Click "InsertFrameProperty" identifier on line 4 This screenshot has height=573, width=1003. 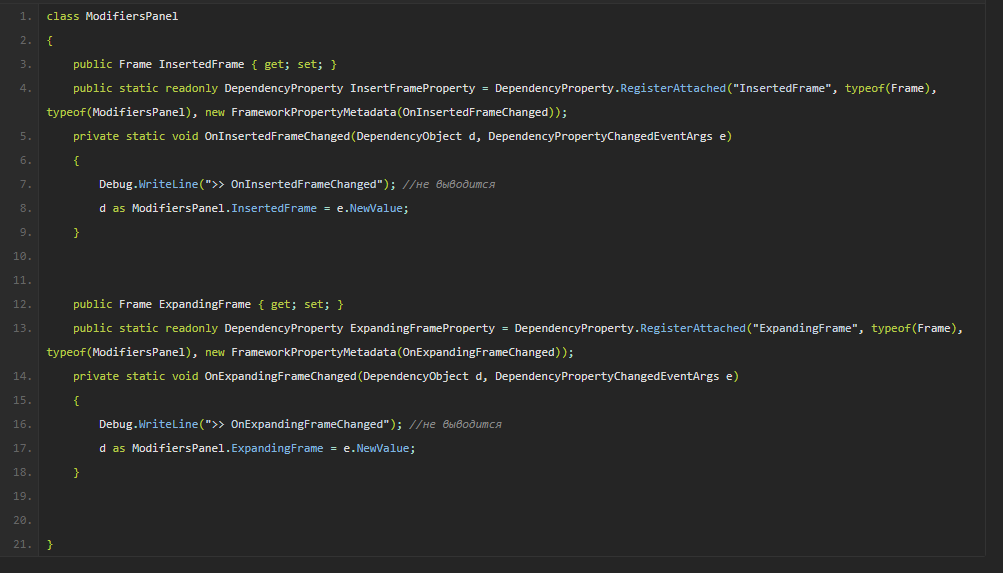(x=413, y=88)
